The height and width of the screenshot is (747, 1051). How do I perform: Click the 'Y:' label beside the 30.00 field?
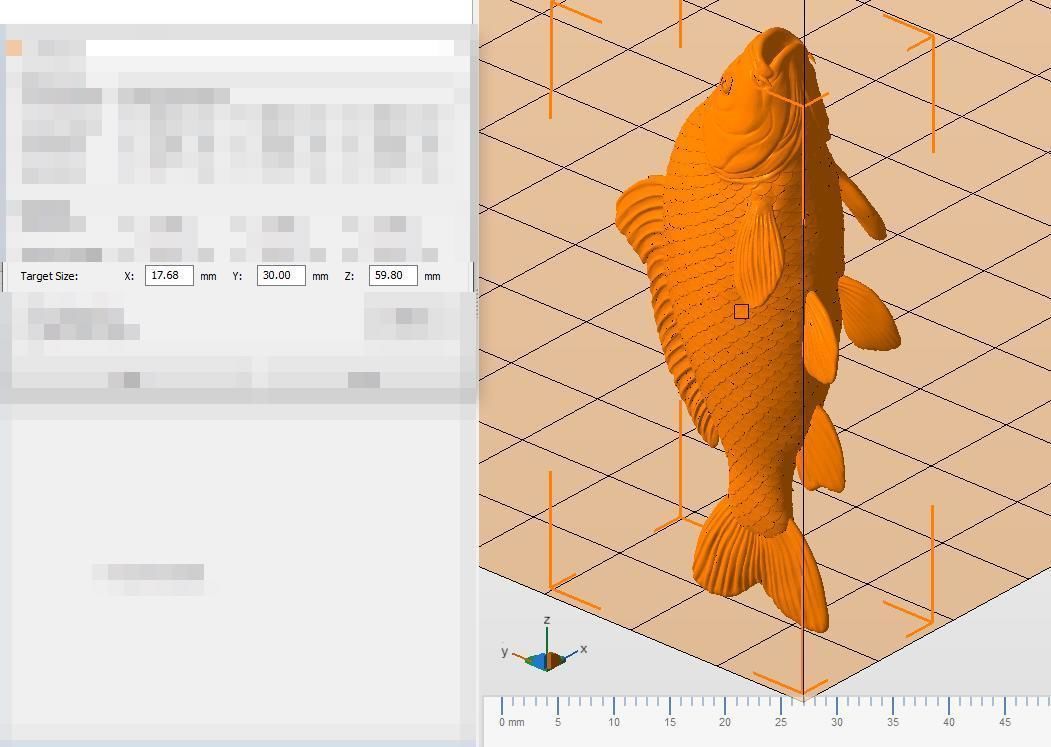click(237, 276)
